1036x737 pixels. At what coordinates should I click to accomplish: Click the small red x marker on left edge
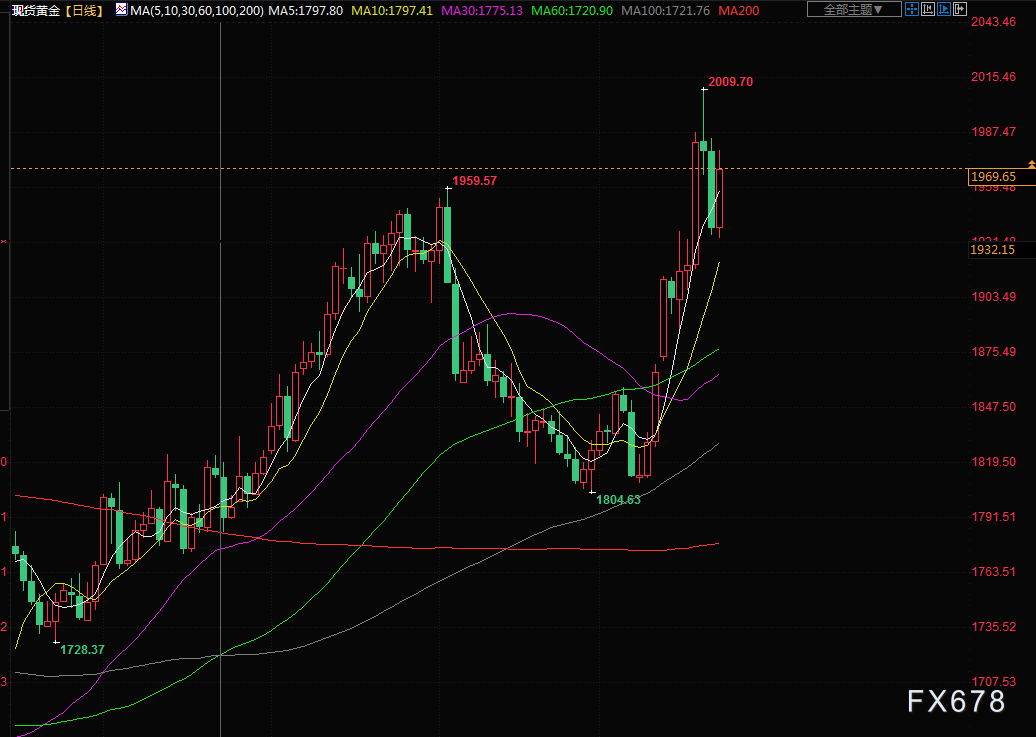click(4, 241)
